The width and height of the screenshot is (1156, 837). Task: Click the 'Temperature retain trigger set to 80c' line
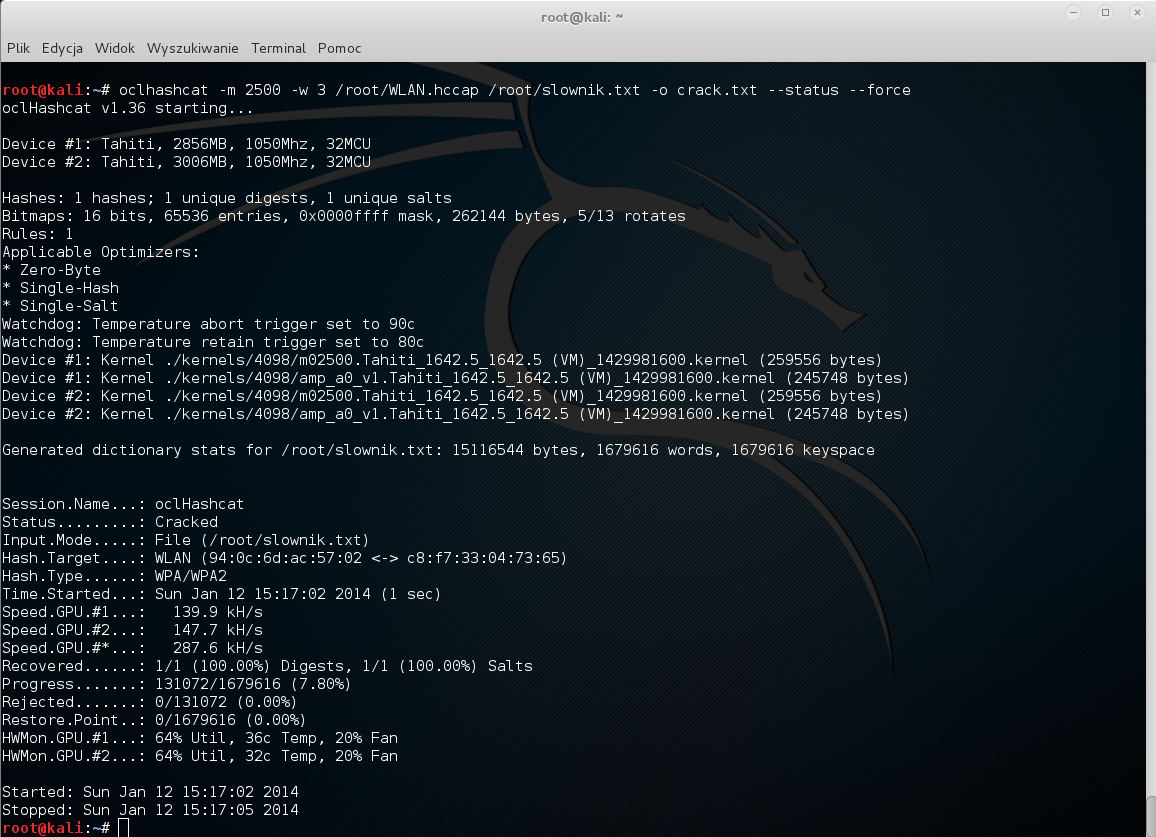213,342
